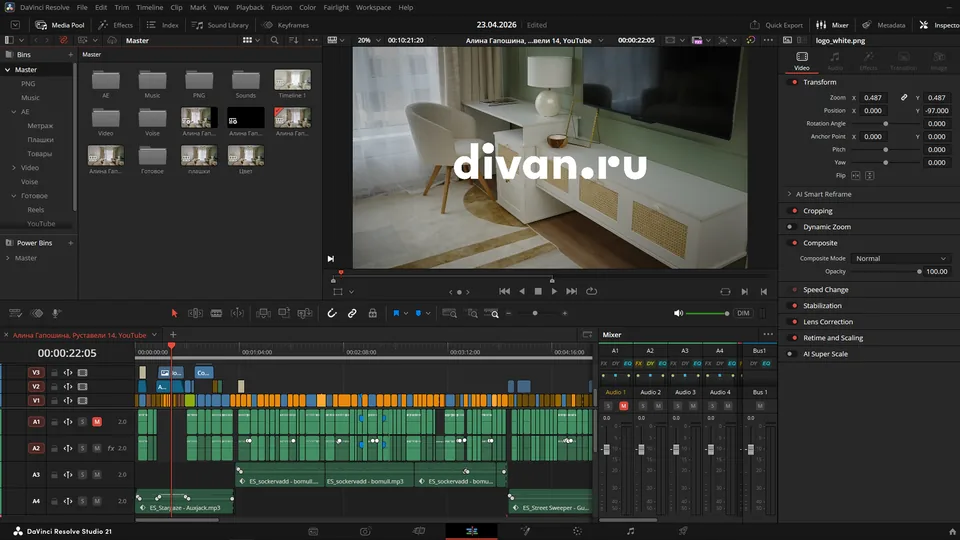Open the timeline name dropdown in viewer

[601, 40]
